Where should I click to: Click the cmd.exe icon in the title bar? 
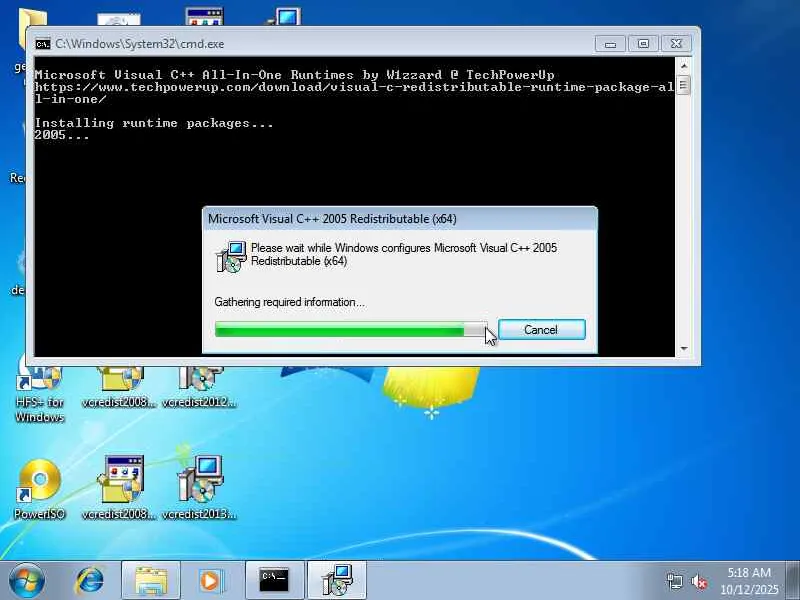(43, 44)
